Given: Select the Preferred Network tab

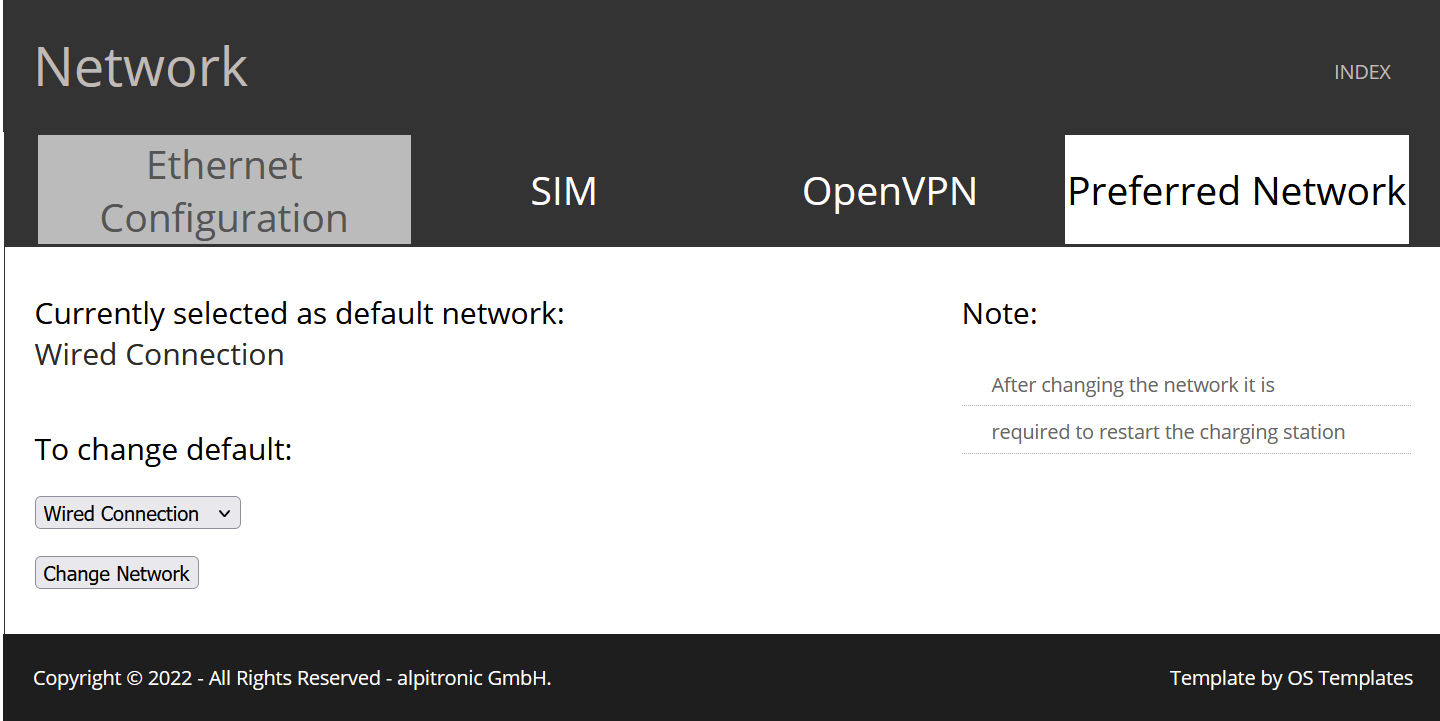Looking at the screenshot, I should (x=1236, y=191).
